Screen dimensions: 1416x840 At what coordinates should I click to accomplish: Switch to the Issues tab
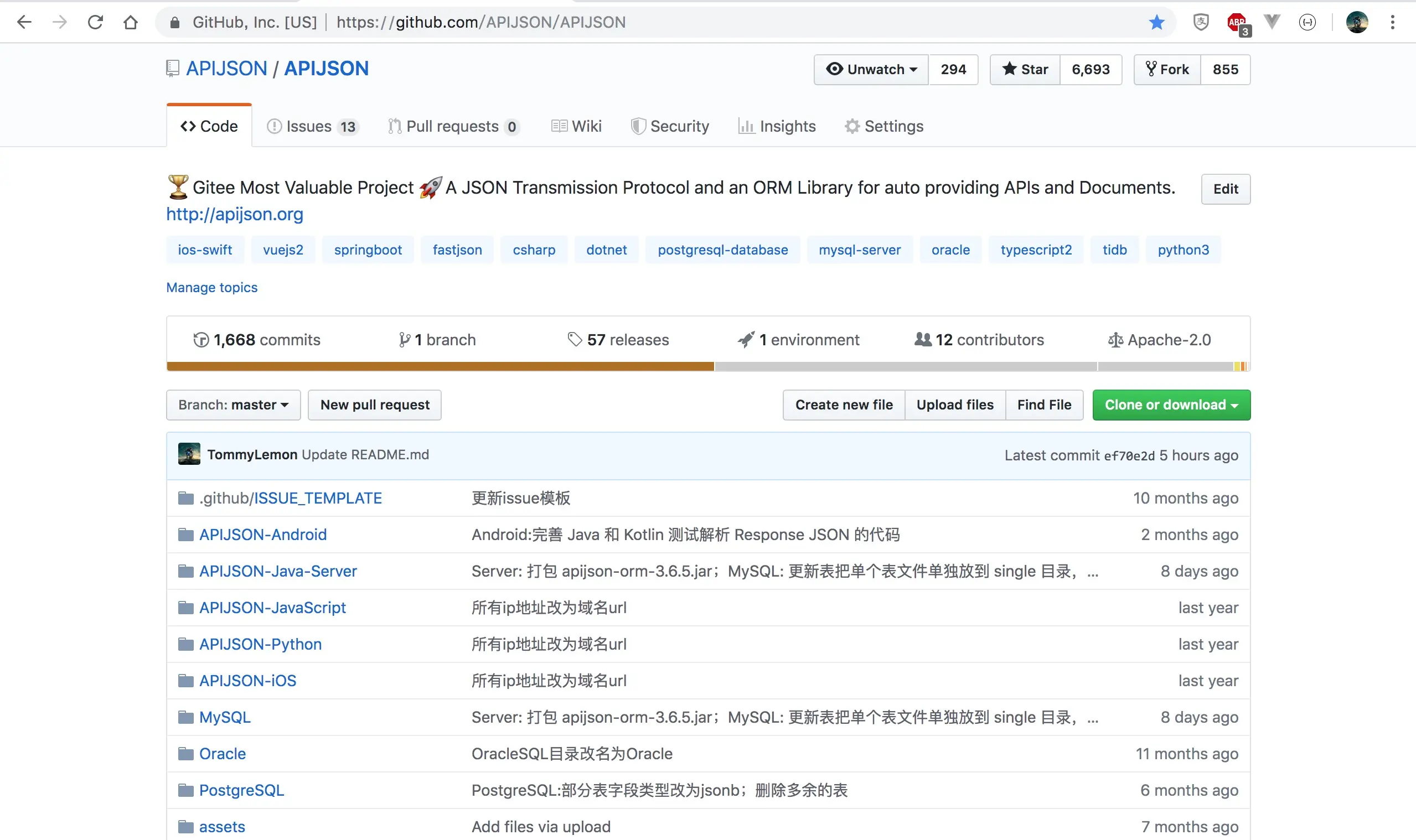coord(312,126)
